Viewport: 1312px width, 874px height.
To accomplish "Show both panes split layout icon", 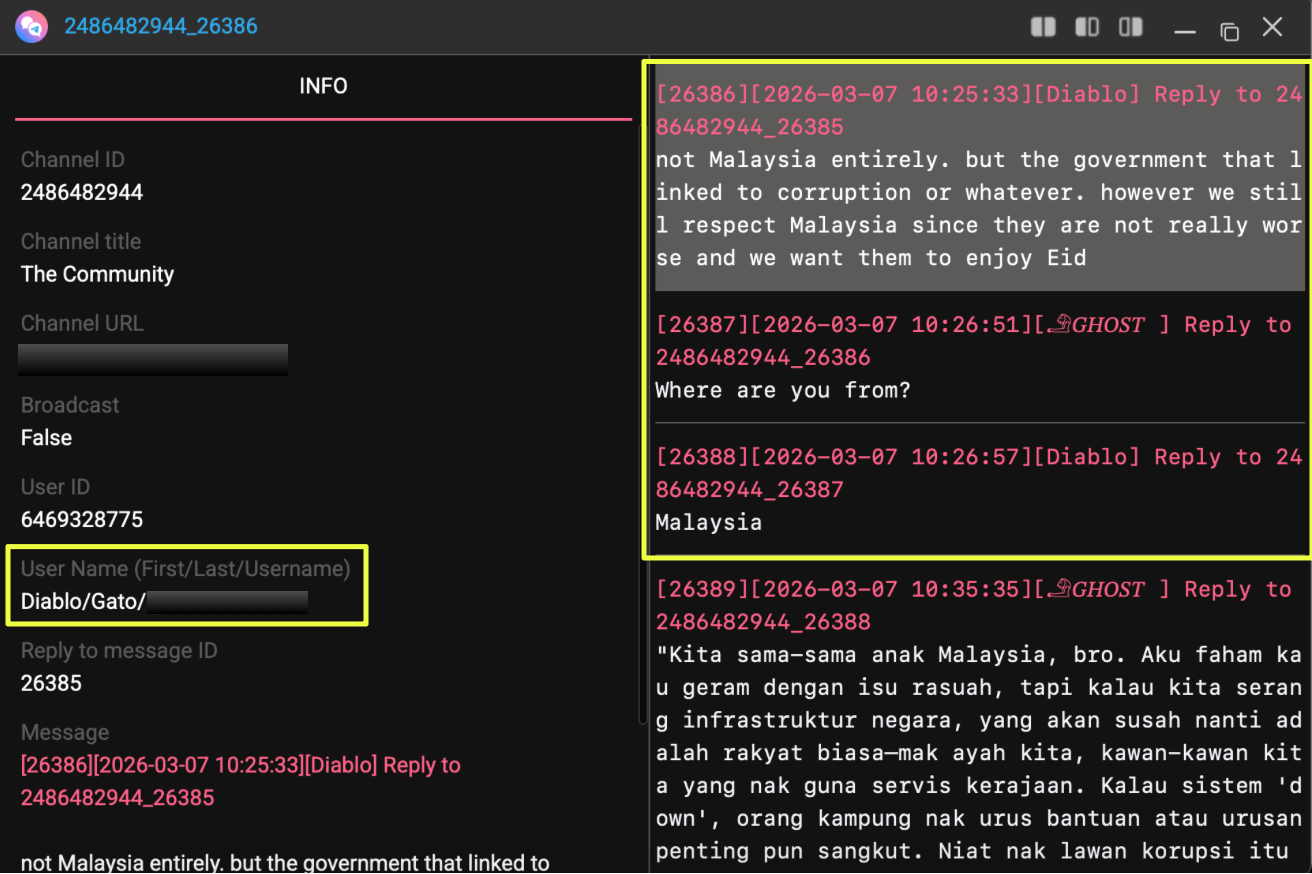I will point(1043,27).
